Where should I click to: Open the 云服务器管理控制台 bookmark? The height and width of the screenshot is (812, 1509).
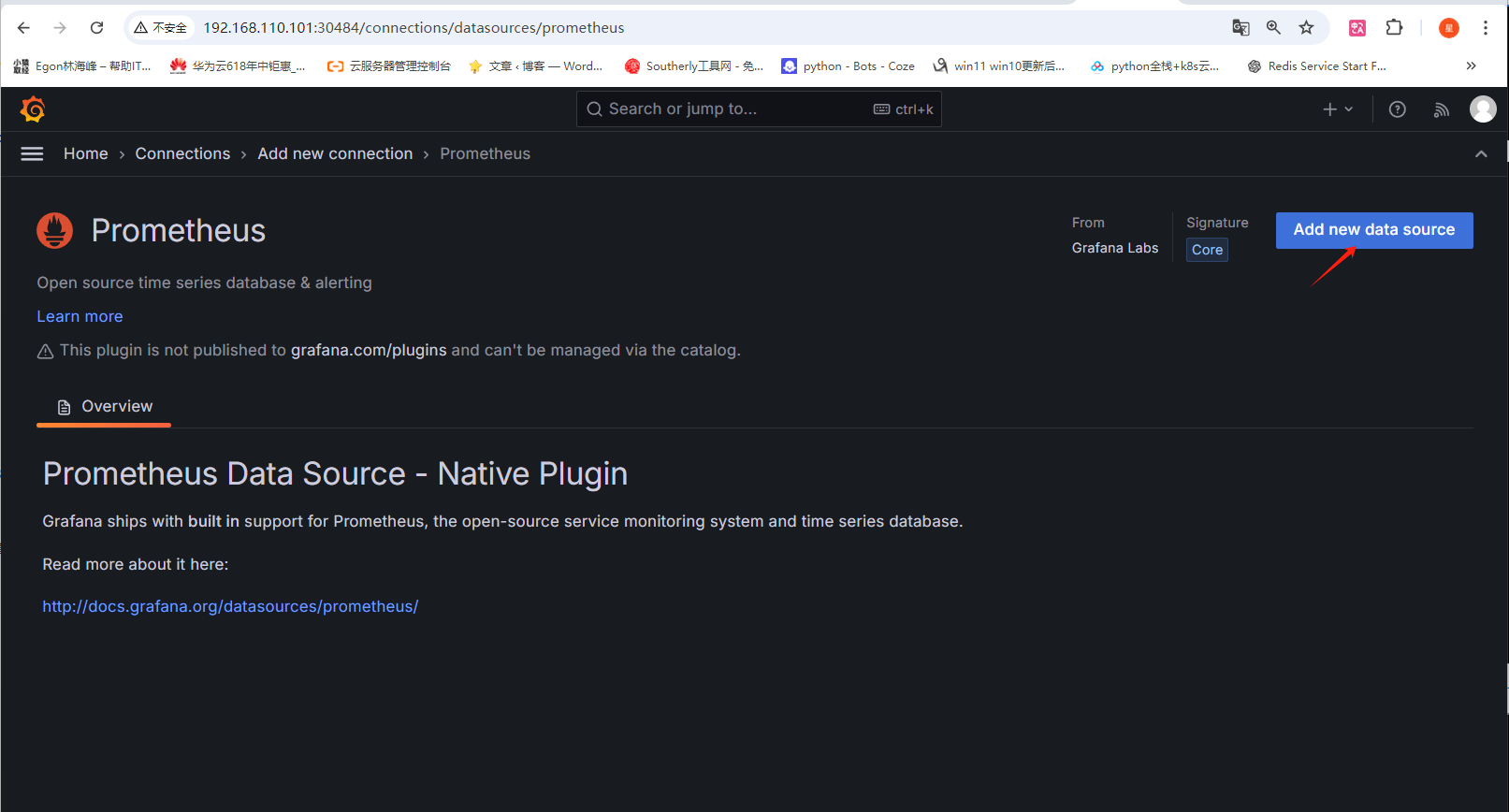tap(388, 66)
